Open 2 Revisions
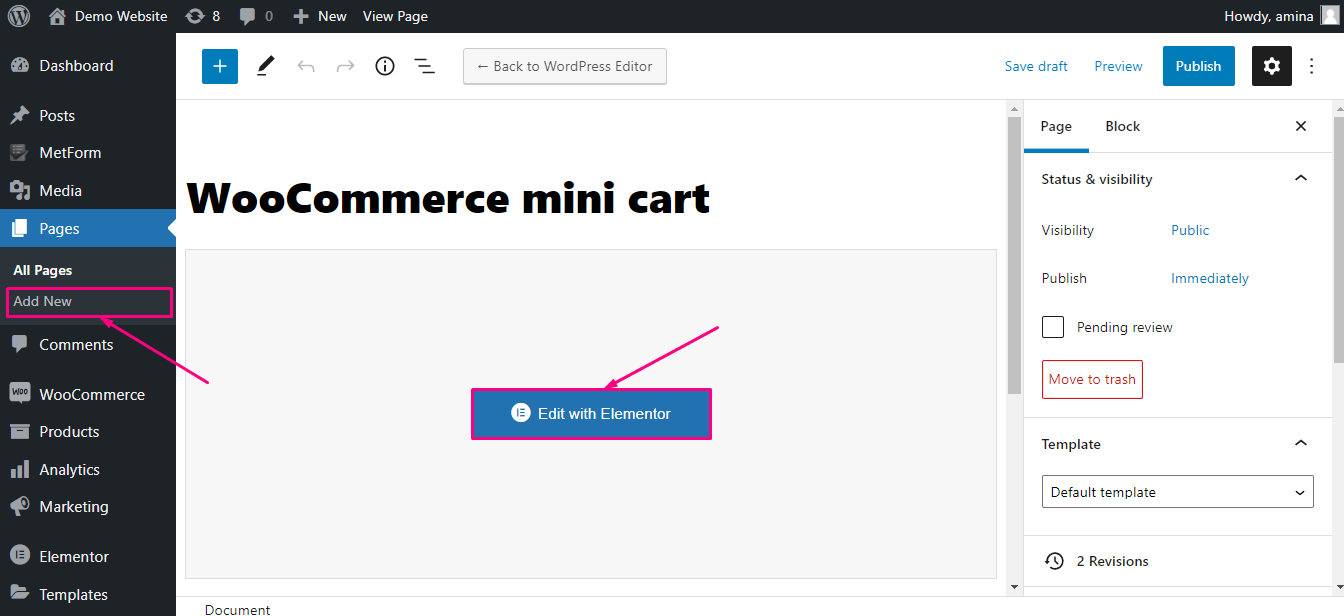Image resolution: width=1344 pixels, height=616 pixels. [x=1176, y=561]
